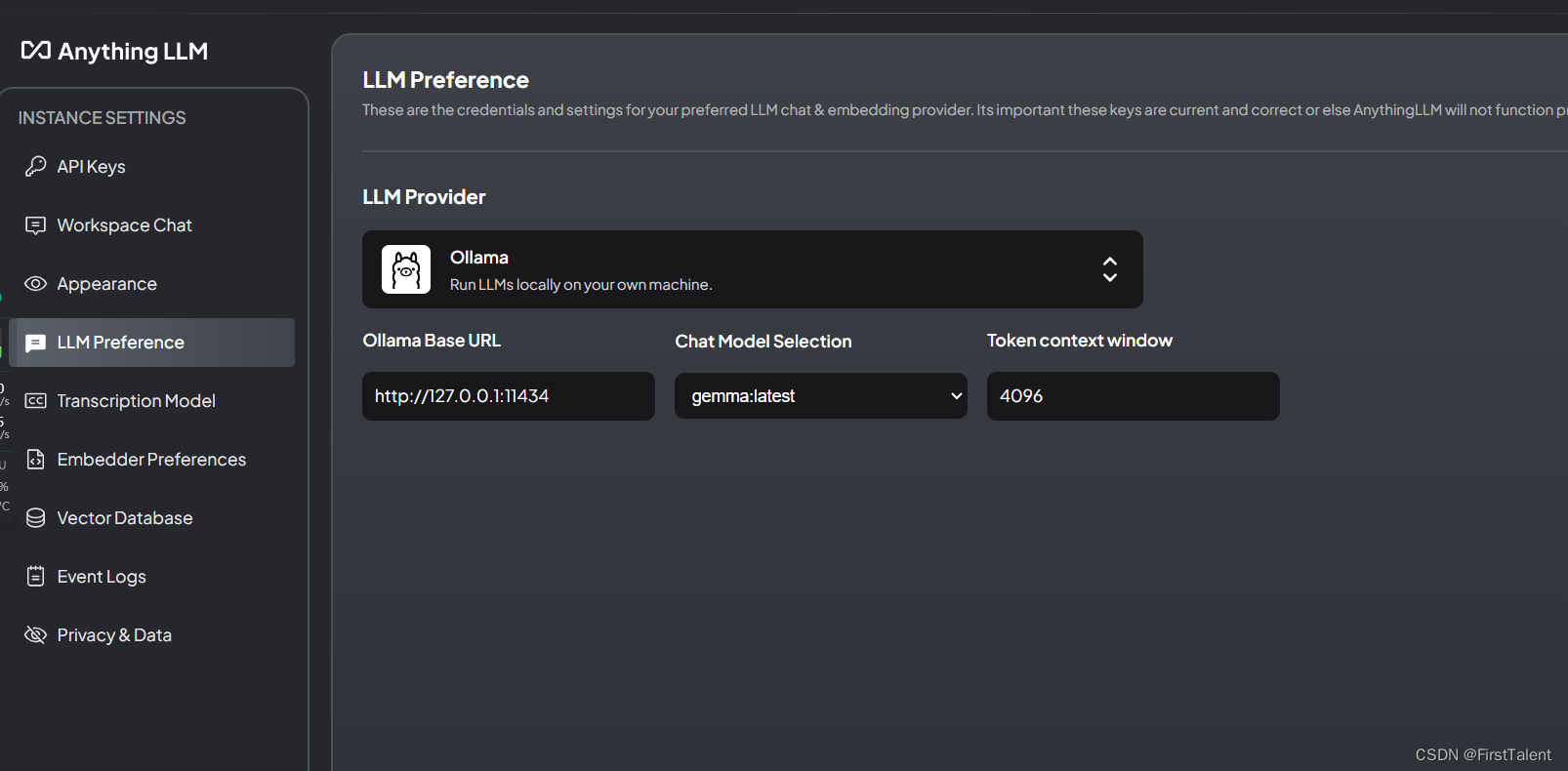Click the Appearance eye icon
The image size is (1568, 771).
pos(36,284)
